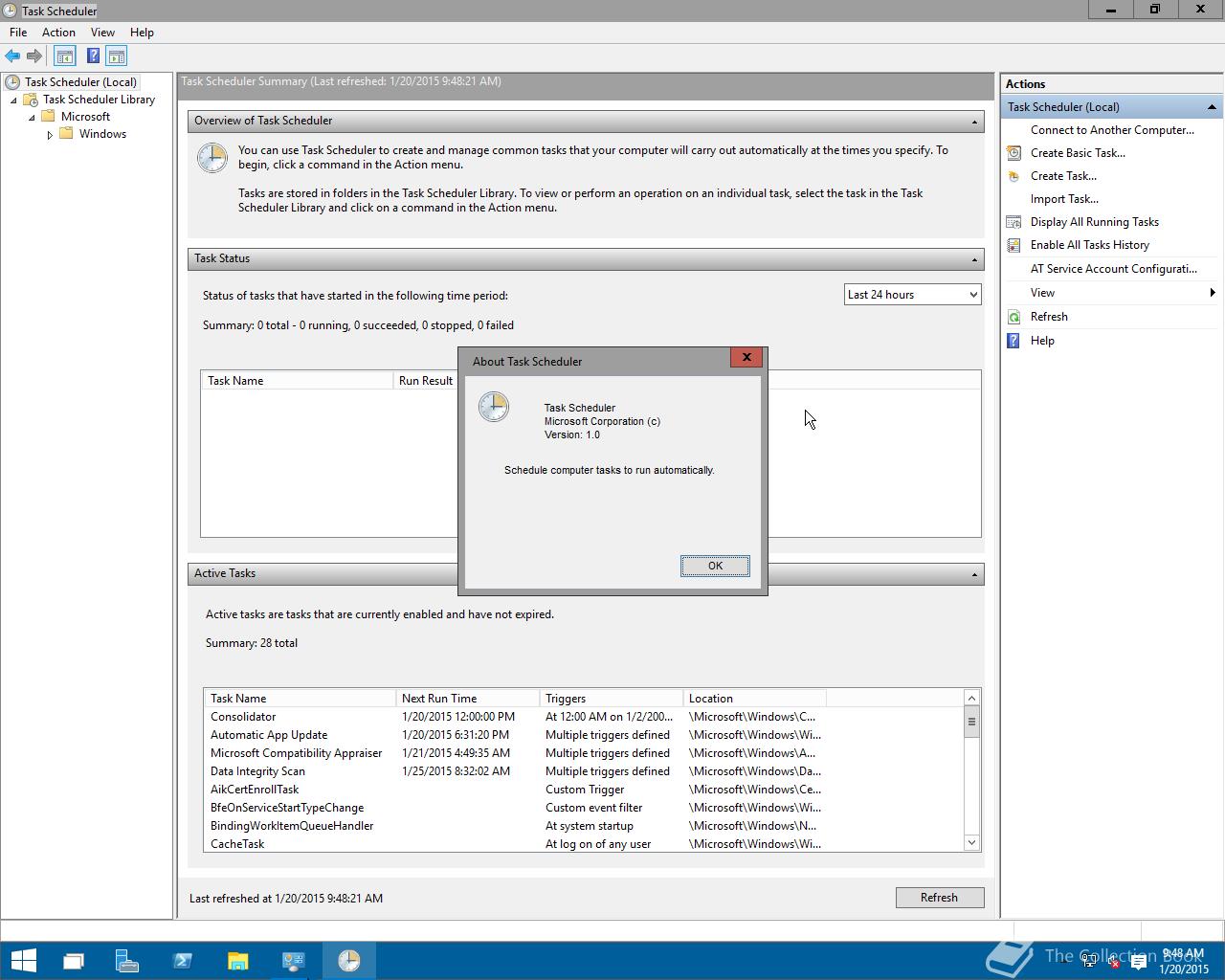Click Import Task action
The height and width of the screenshot is (980, 1225).
(1064, 199)
